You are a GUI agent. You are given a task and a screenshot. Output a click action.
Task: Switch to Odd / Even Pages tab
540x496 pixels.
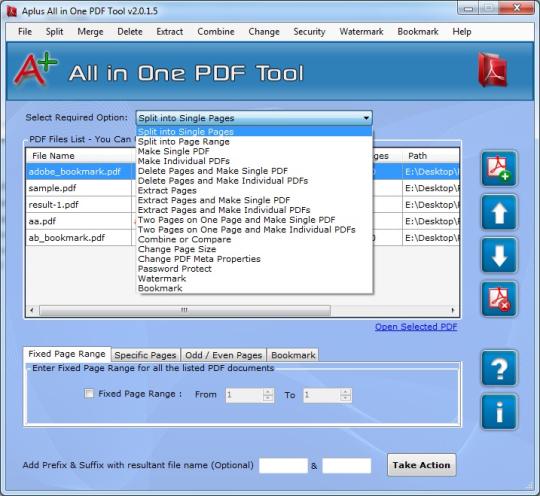tap(224, 355)
